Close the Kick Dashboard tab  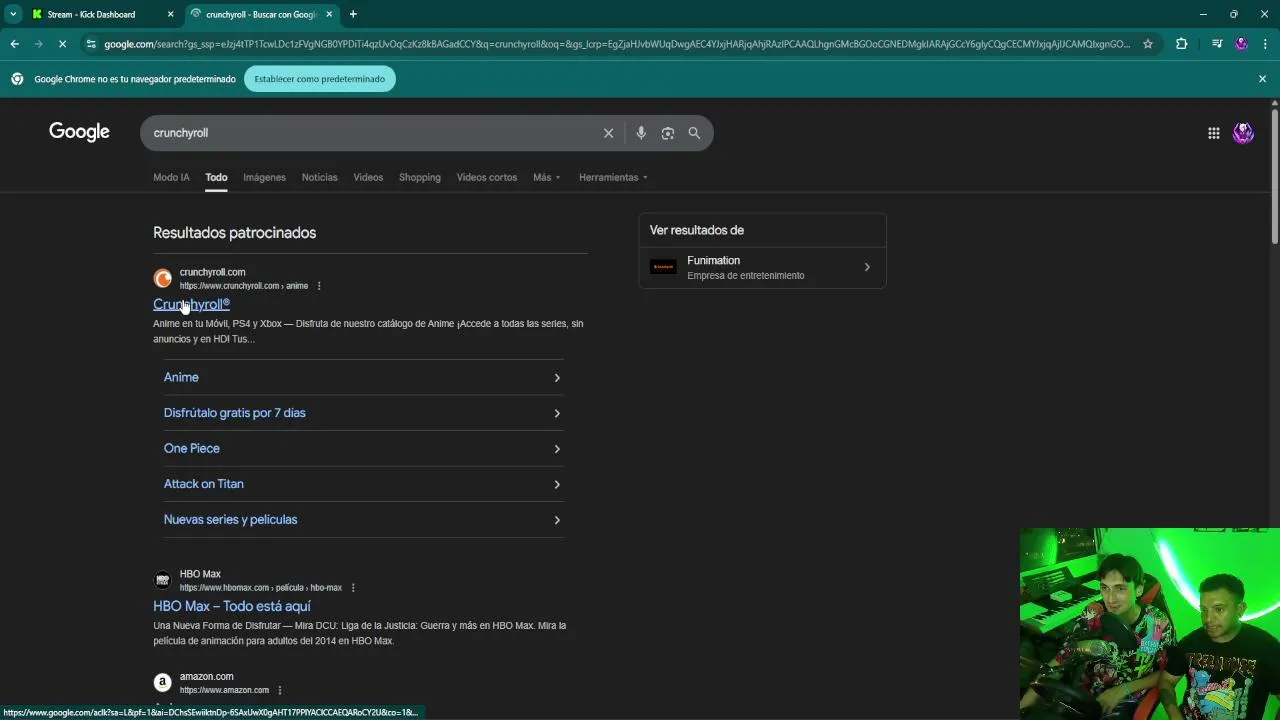[170, 14]
